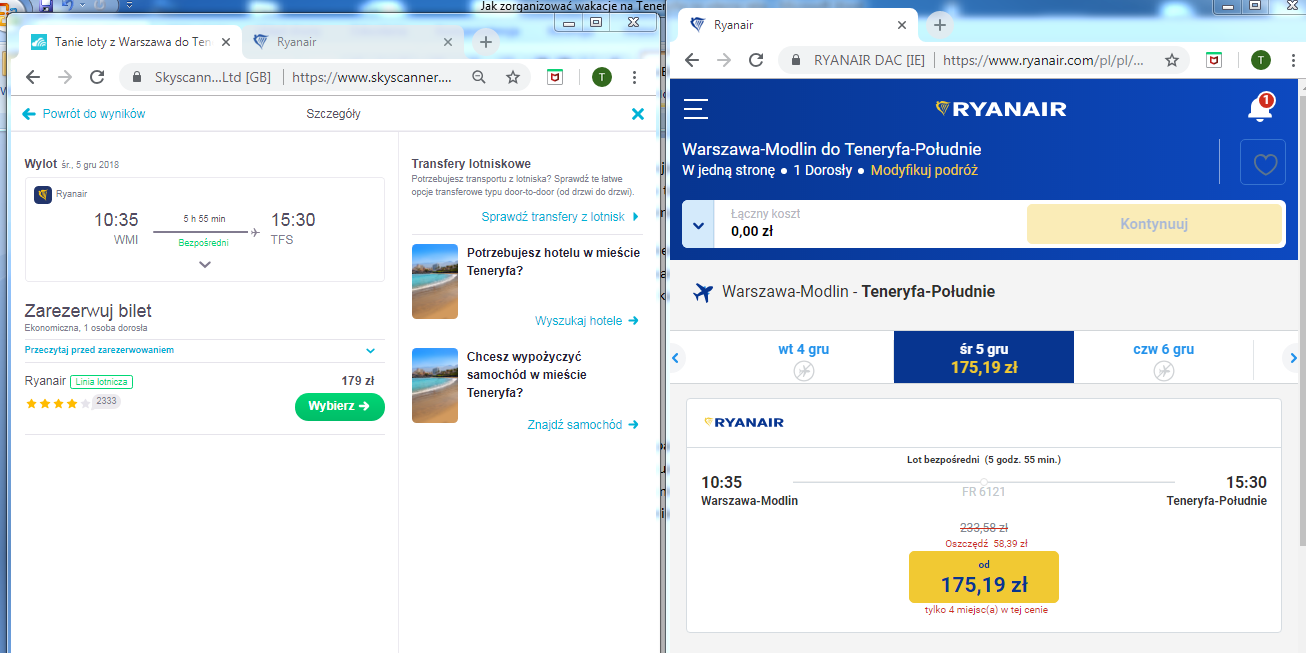Go back in Skyscanner browser window
Viewport: 1306px width, 653px height.
pyautogui.click(x=33, y=77)
